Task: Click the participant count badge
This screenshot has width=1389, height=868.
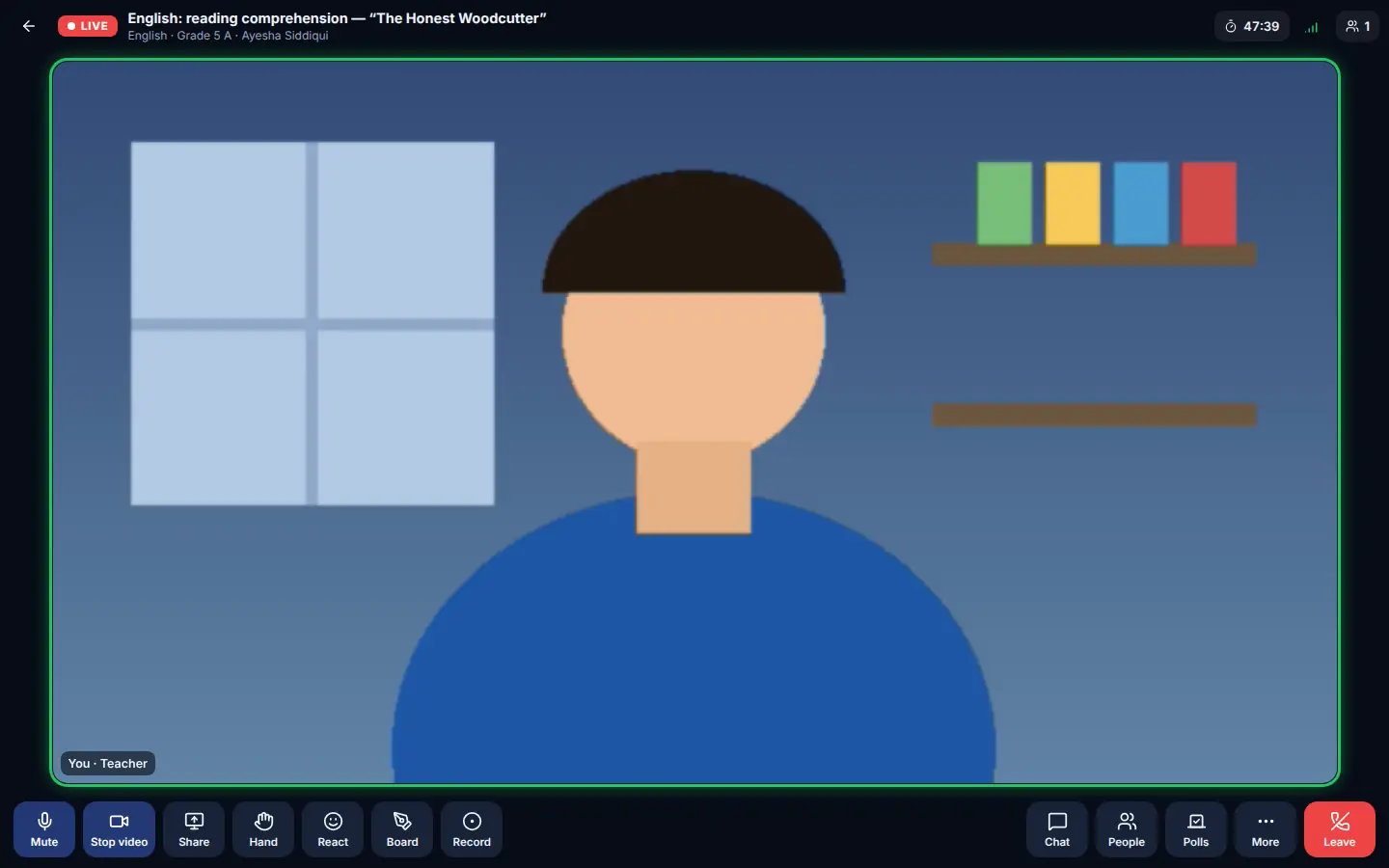Action: [x=1357, y=26]
